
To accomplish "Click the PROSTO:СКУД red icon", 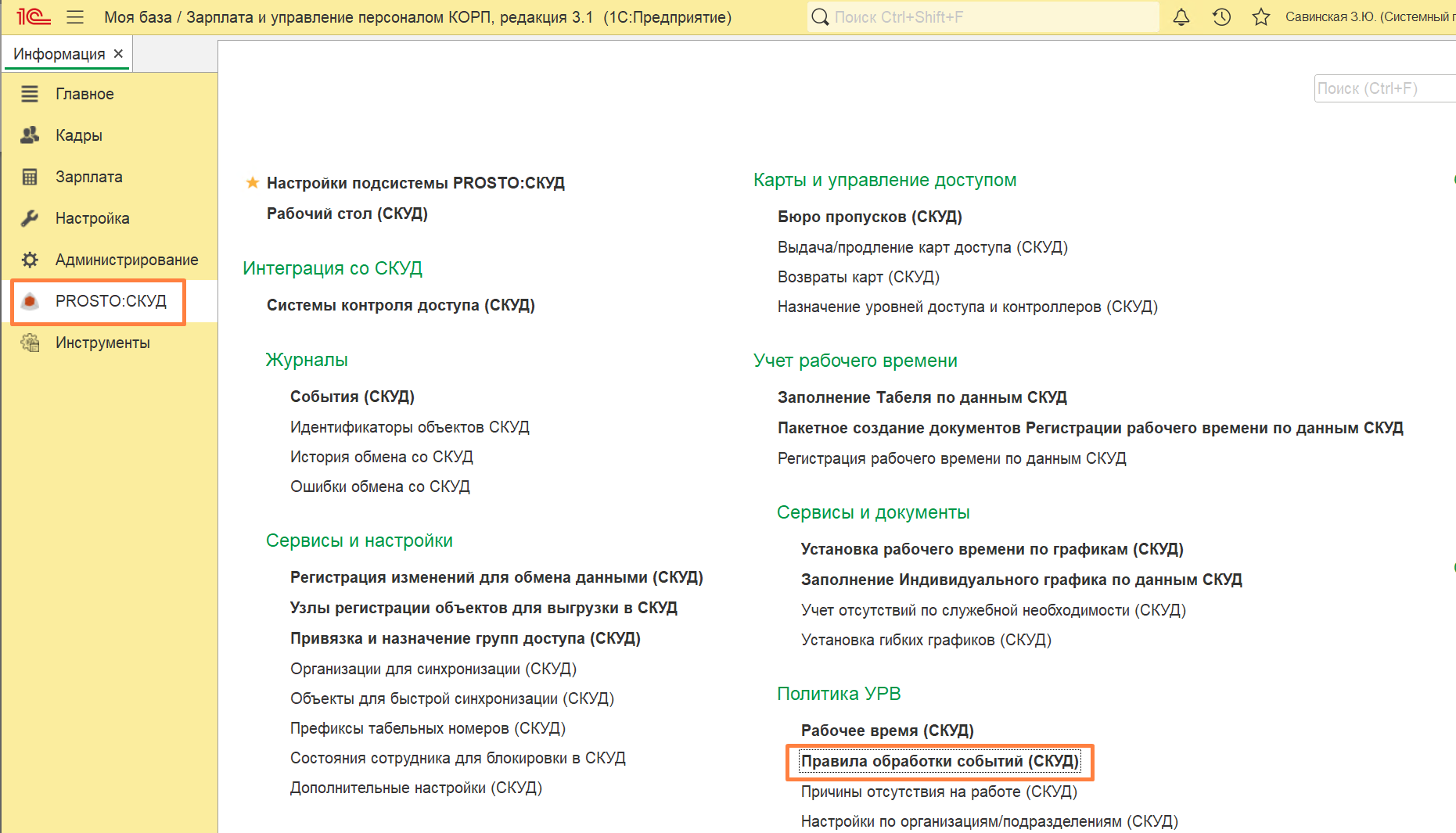I will click(30, 301).
